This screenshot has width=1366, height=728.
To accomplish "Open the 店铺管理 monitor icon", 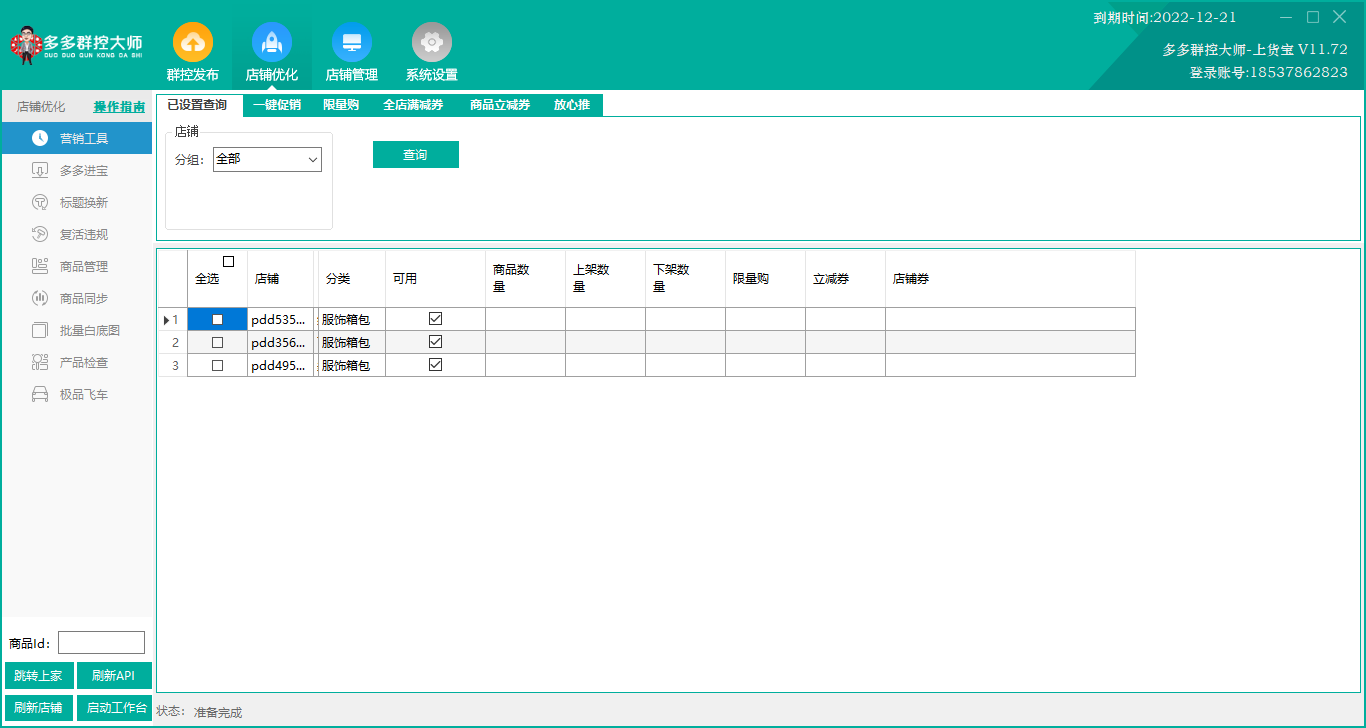I will click(351, 42).
